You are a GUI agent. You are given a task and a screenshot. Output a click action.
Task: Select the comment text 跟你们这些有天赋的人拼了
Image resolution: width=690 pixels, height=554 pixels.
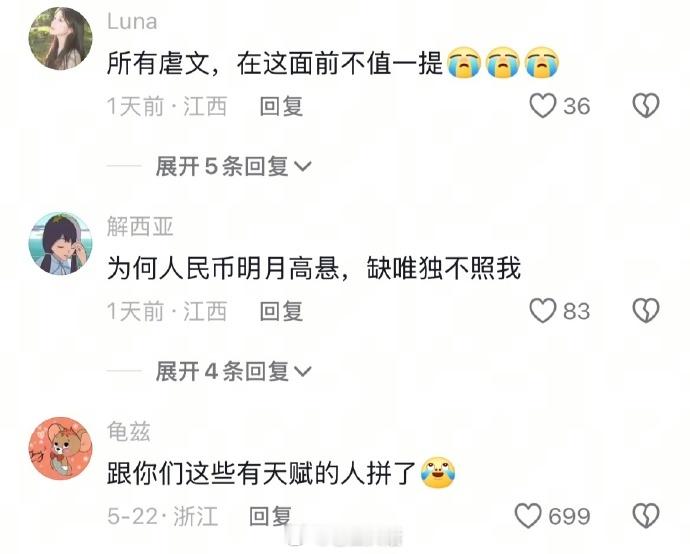261,473
